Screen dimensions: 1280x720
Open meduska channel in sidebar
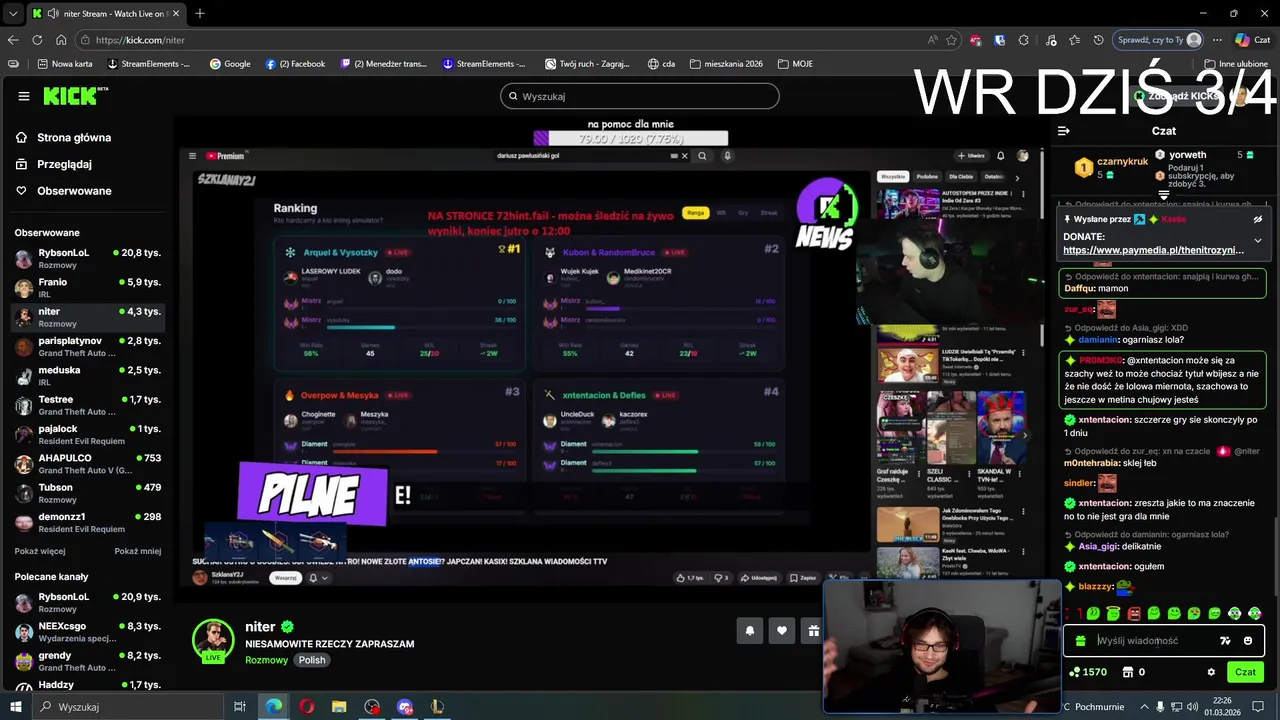tap(87, 375)
